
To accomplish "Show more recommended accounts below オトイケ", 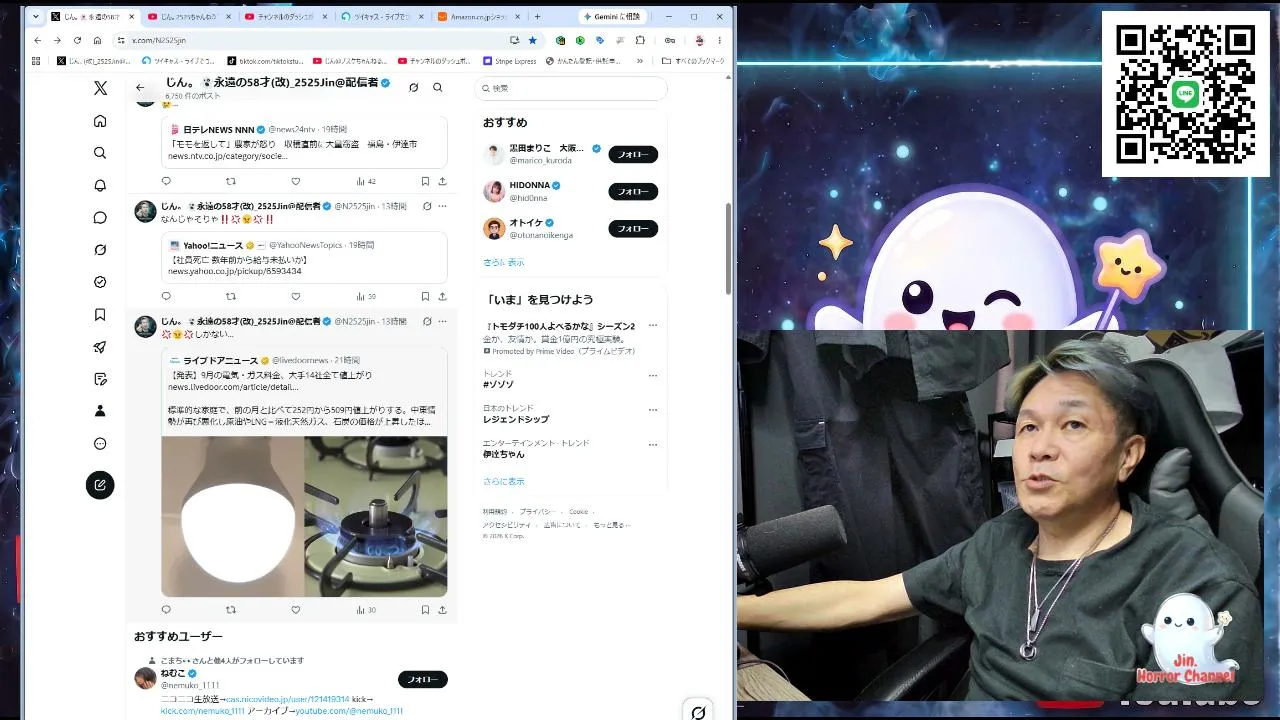I will (x=503, y=262).
